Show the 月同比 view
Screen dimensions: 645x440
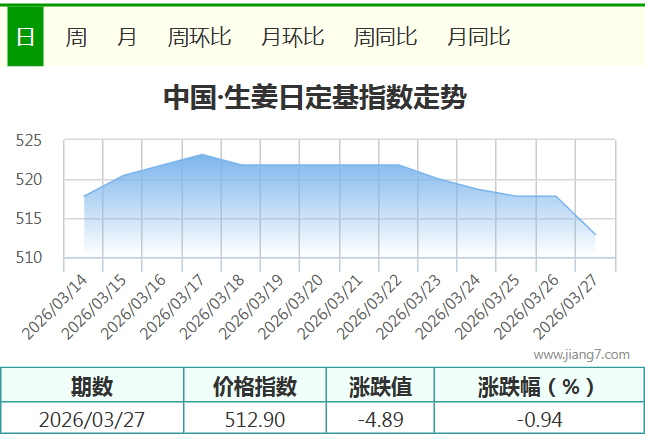[x=478, y=37]
